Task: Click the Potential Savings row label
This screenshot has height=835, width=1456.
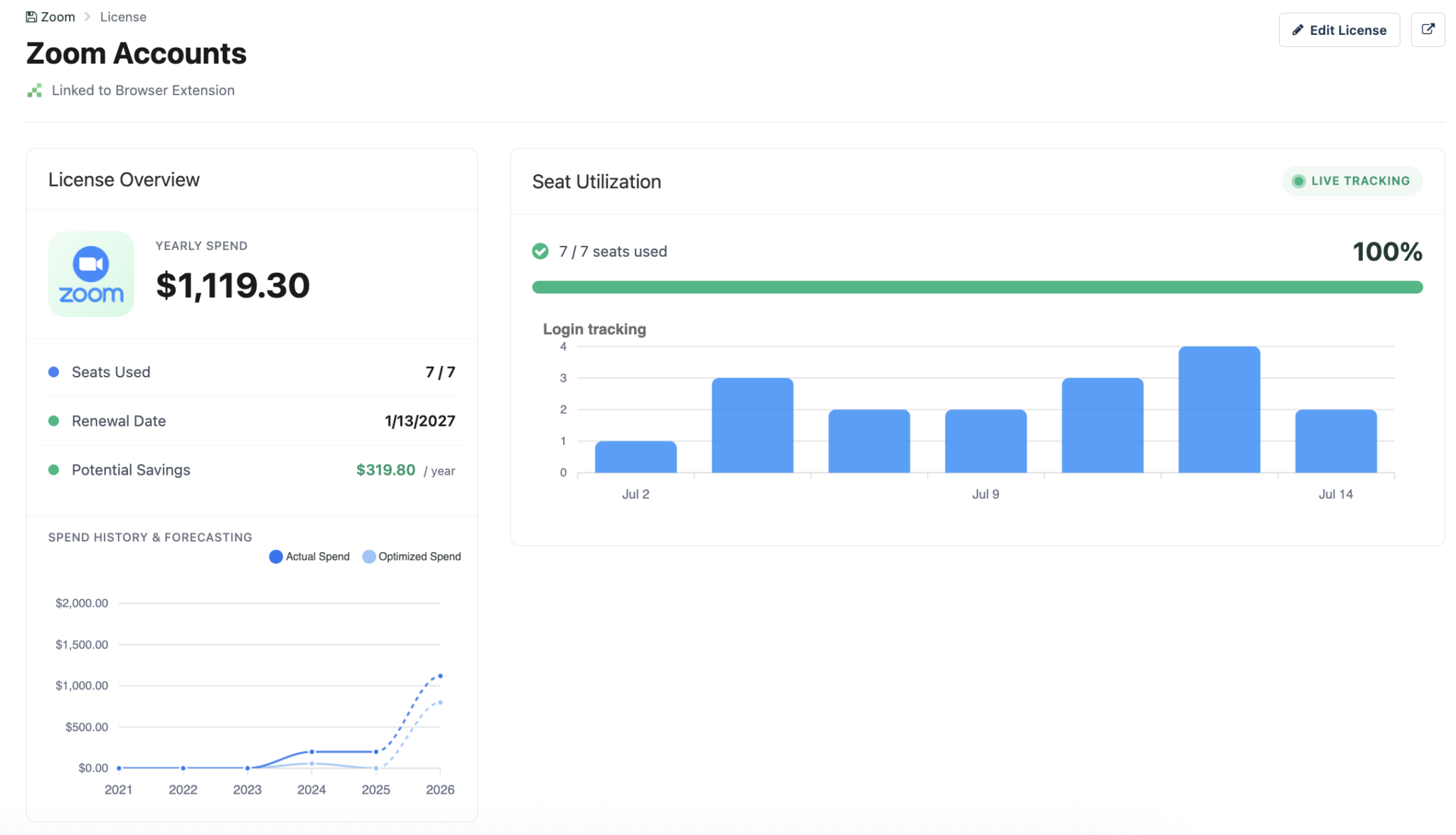Action: point(131,470)
